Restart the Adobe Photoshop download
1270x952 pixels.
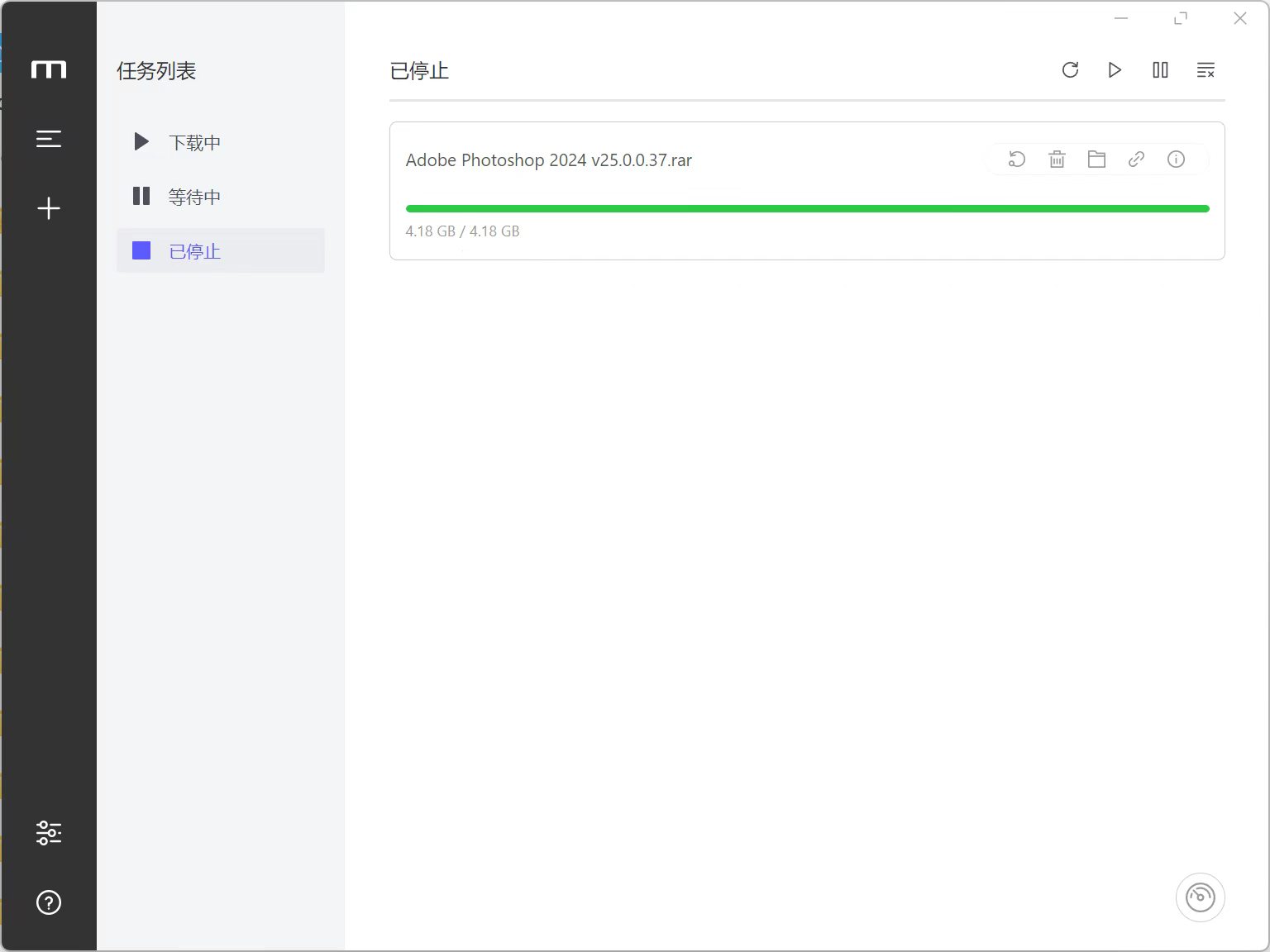click(x=1017, y=159)
